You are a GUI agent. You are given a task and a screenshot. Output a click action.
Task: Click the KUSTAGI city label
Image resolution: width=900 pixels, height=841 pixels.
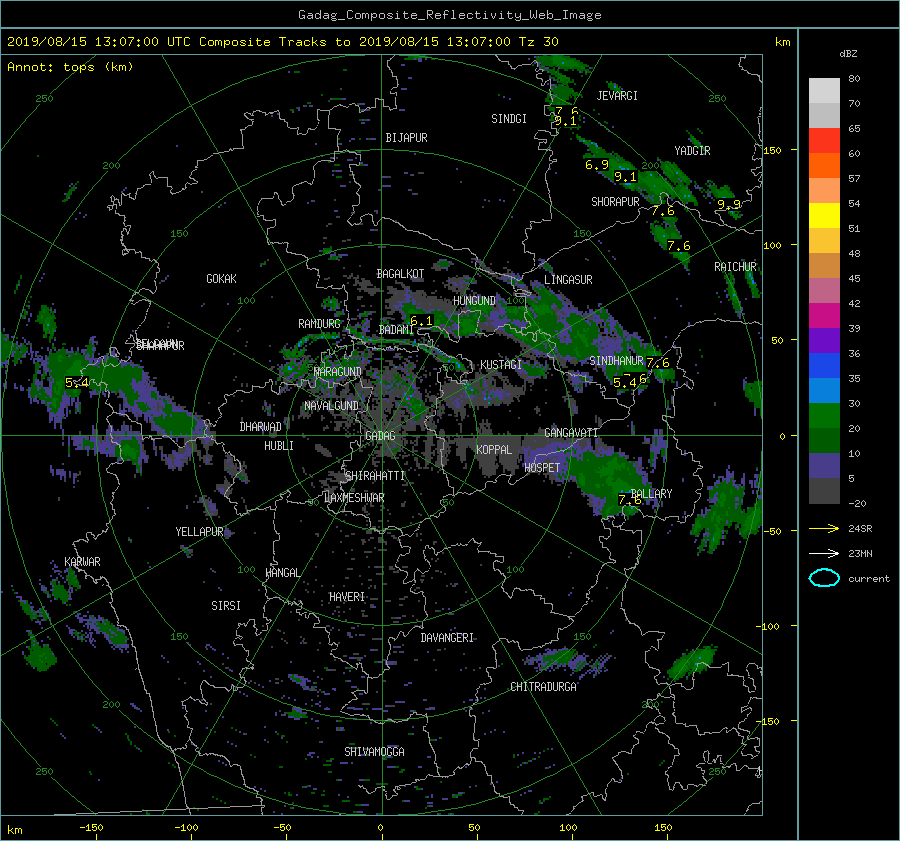pyautogui.click(x=501, y=365)
